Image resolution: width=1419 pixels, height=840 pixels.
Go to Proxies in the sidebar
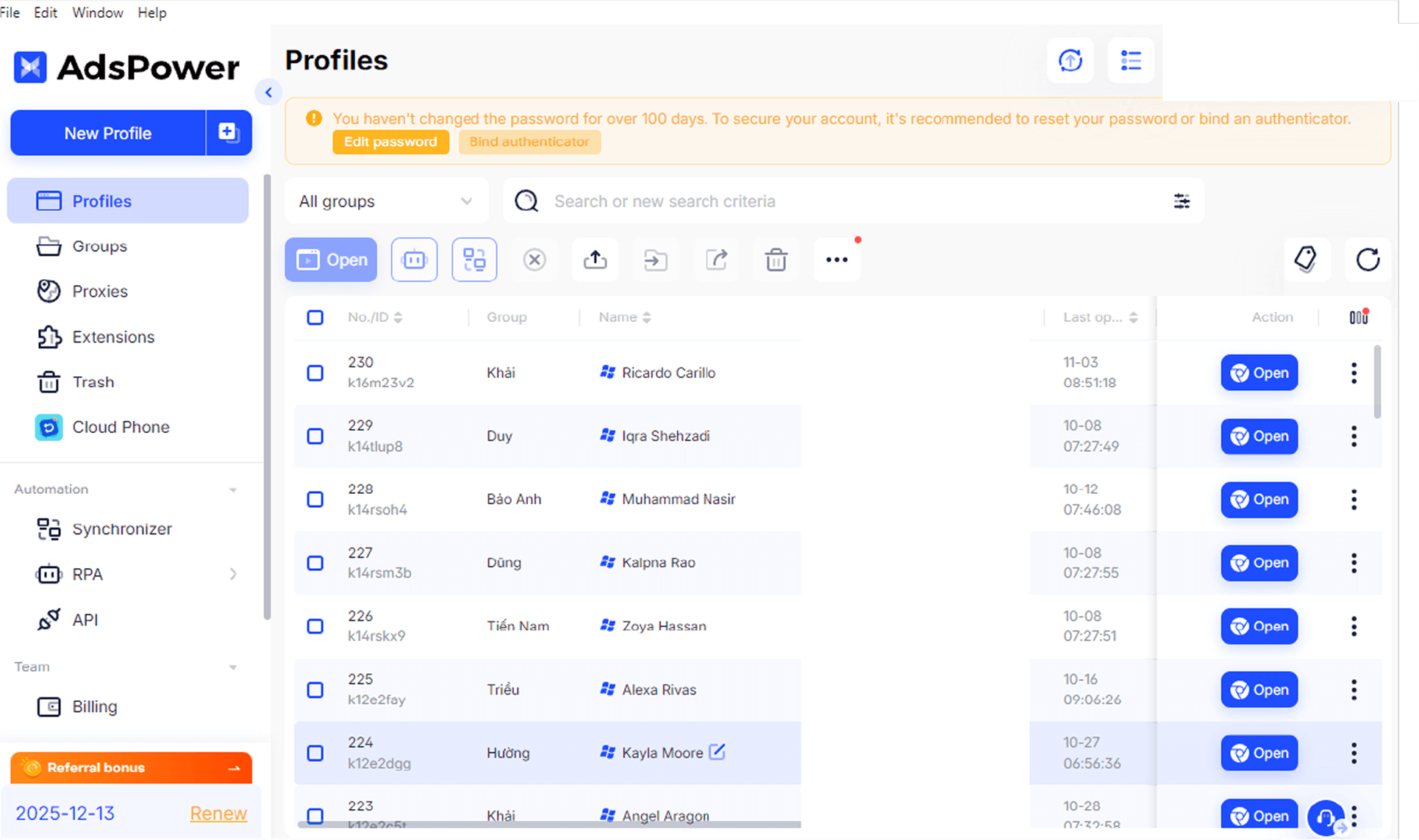tap(100, 292)
